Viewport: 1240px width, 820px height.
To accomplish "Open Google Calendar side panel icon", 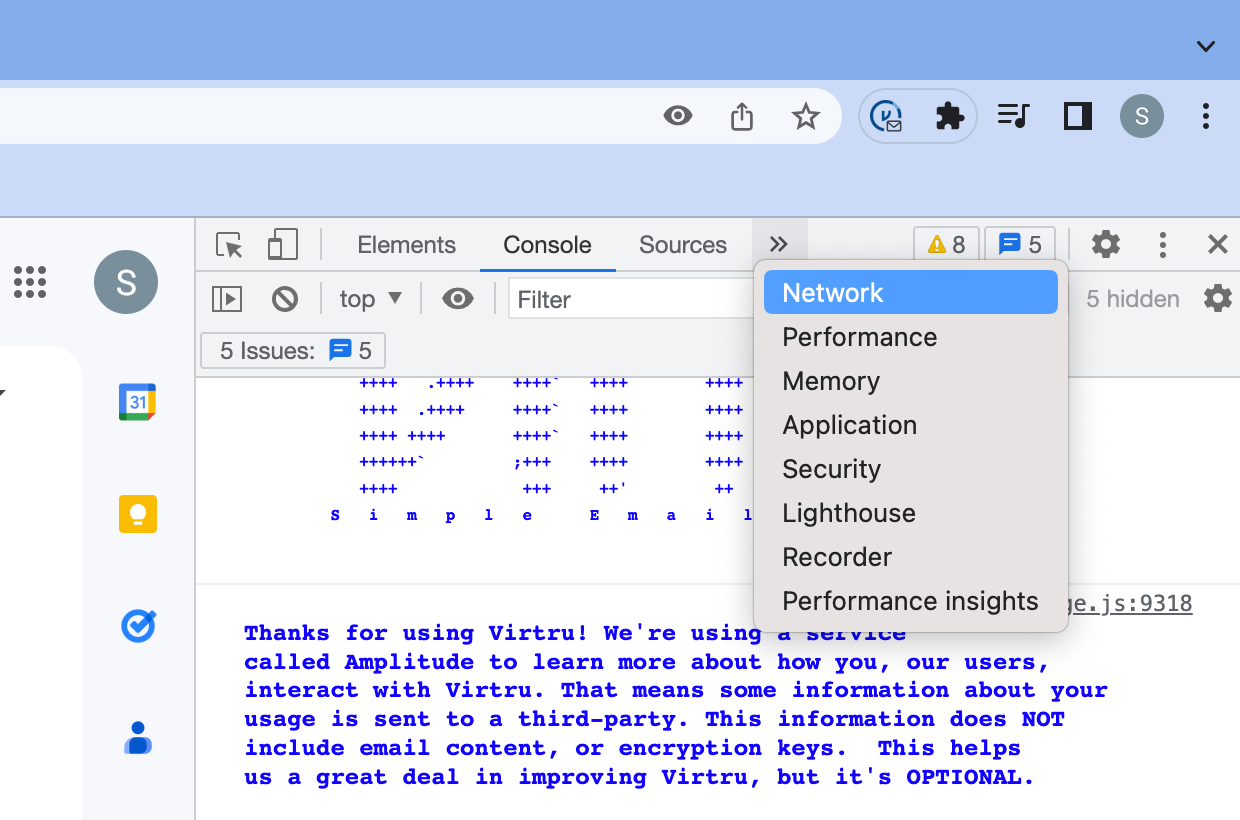I will point(138,402).
